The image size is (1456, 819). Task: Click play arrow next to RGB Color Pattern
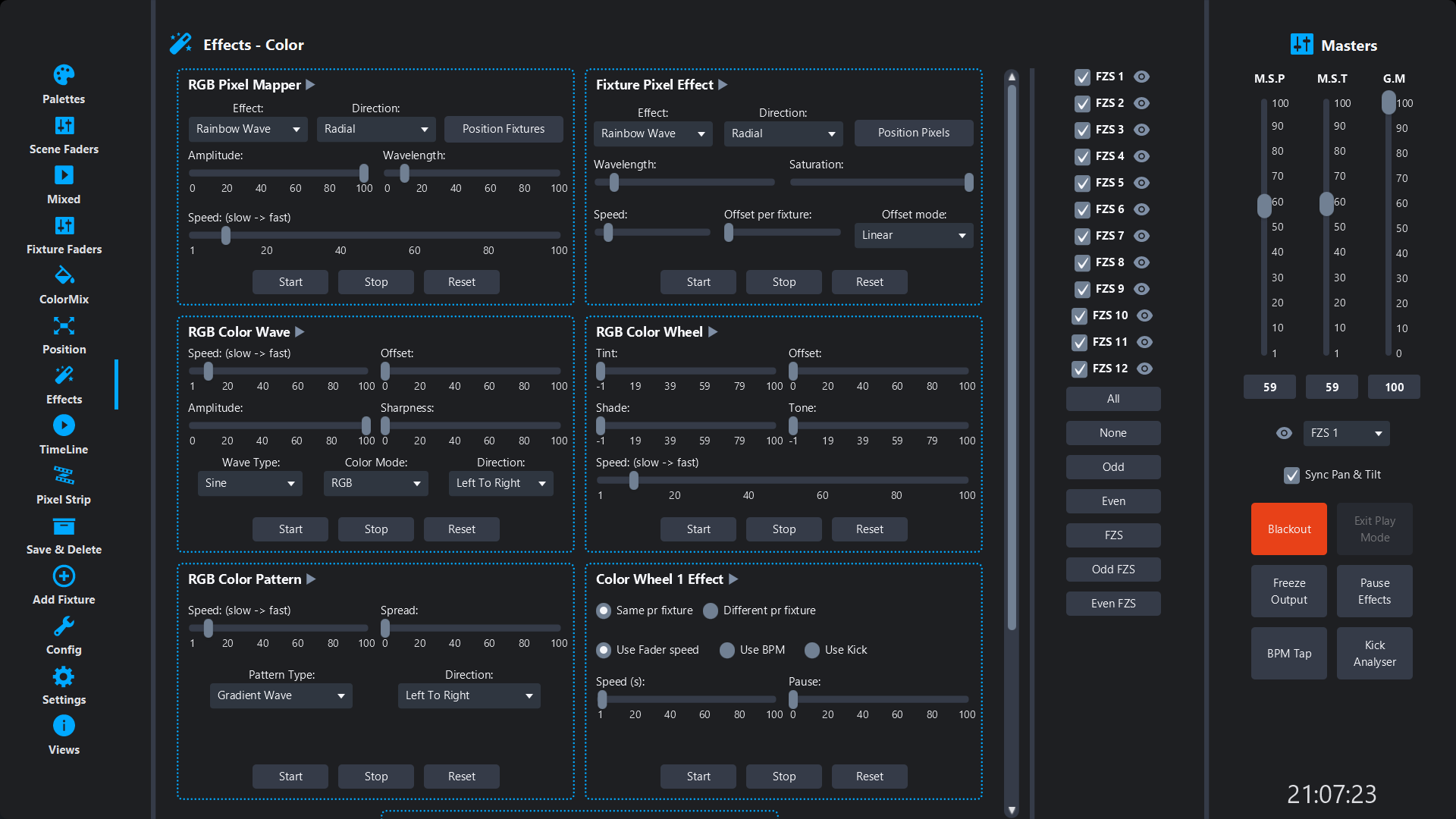312,579
